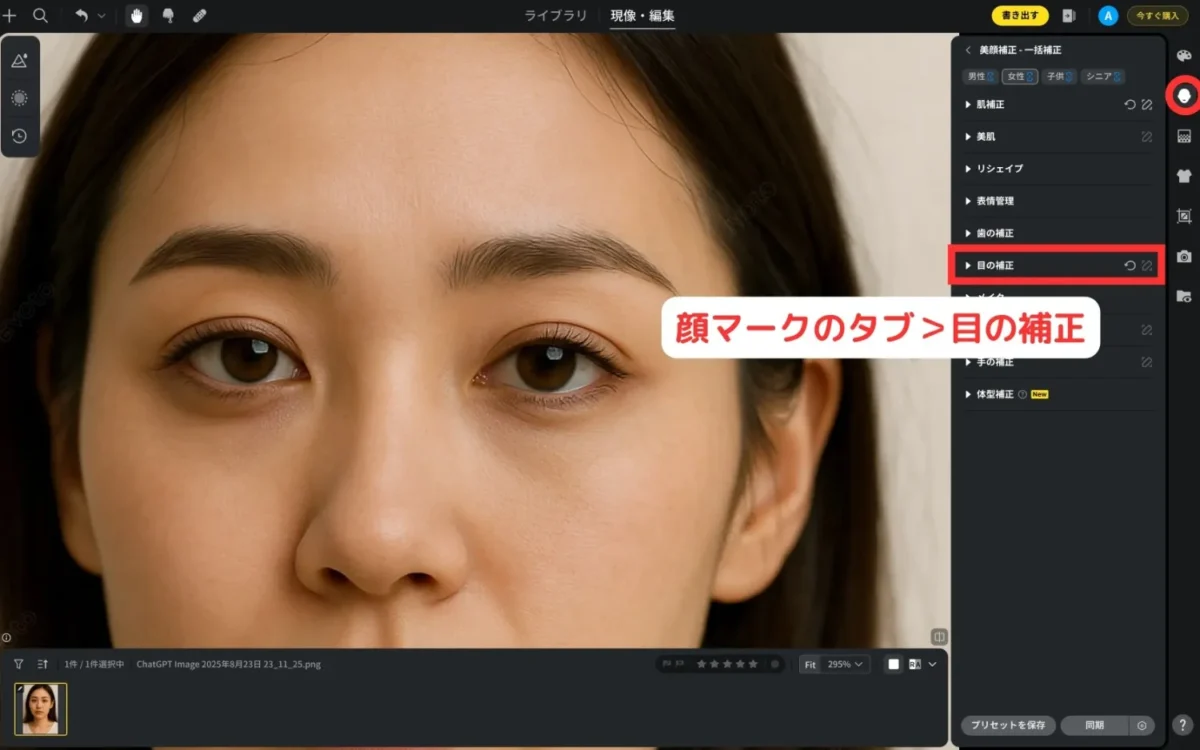Open the camera tab icon

tap(1184, 256)
